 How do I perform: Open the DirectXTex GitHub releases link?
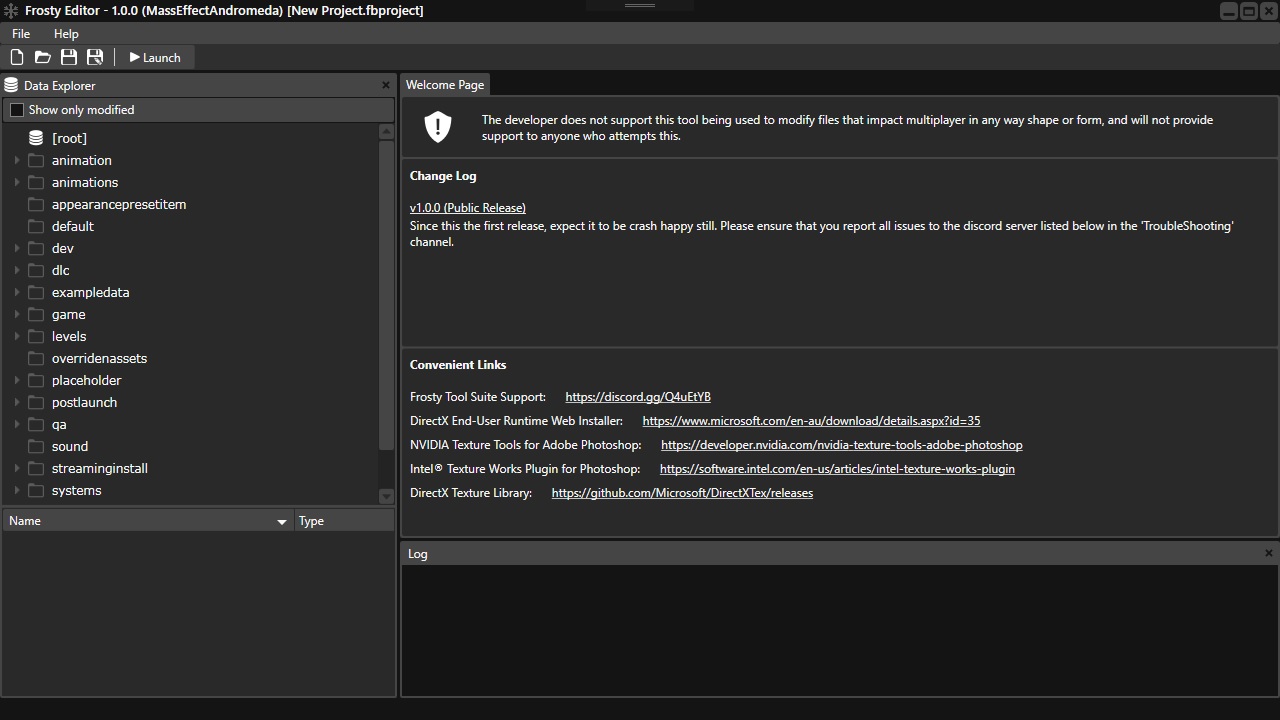(682, 493)
